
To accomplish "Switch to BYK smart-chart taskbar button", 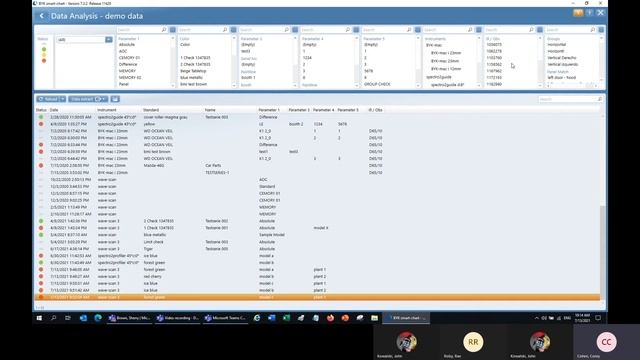I will click(x=406, y=318).
